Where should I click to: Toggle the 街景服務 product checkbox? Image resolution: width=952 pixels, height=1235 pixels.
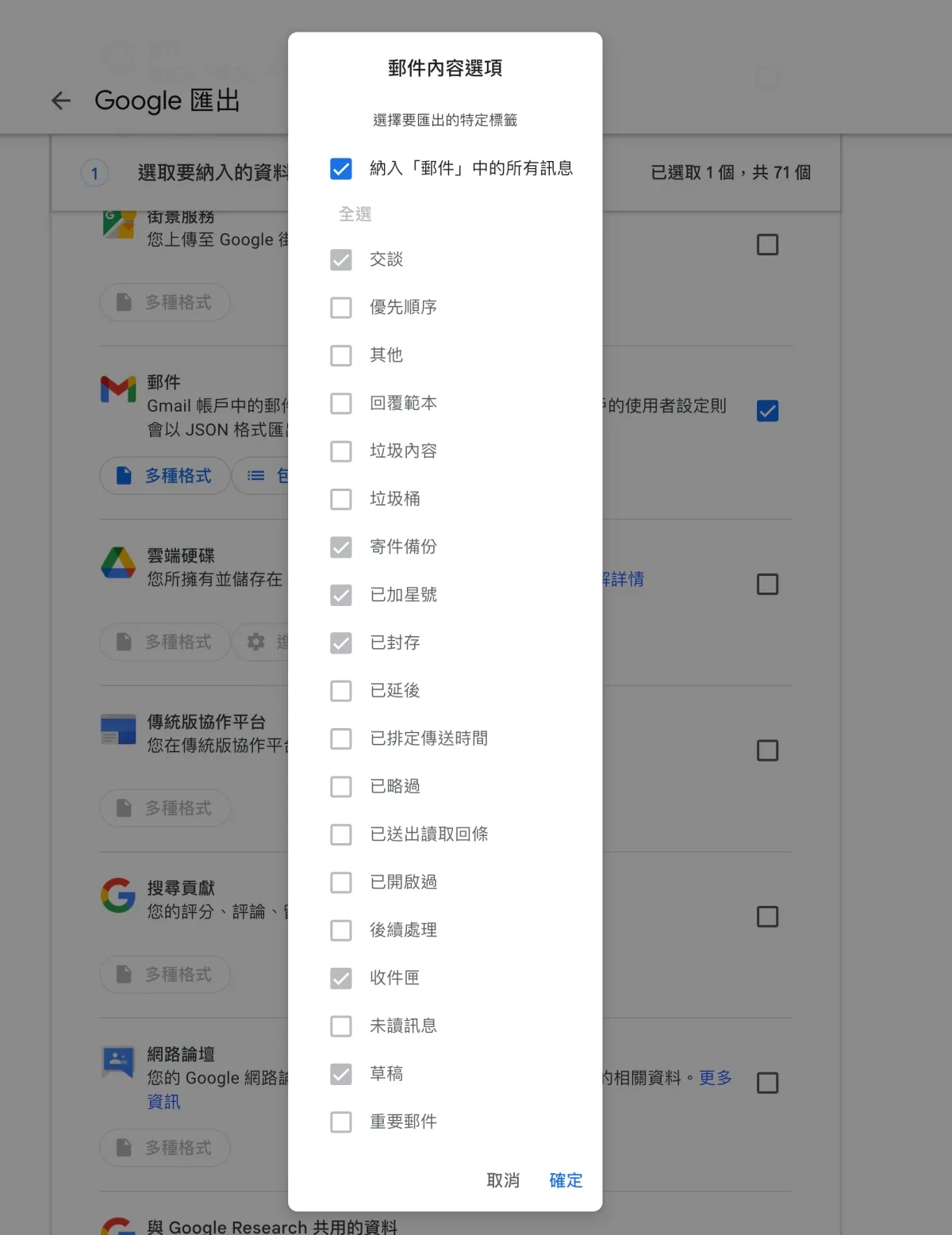click(x=767, y=244)
